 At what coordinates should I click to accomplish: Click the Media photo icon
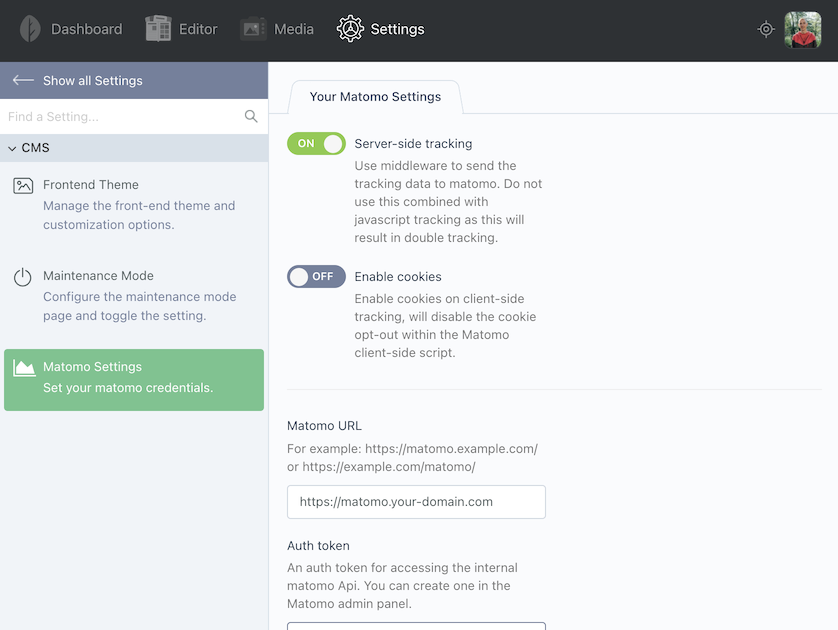coord(253,29)
